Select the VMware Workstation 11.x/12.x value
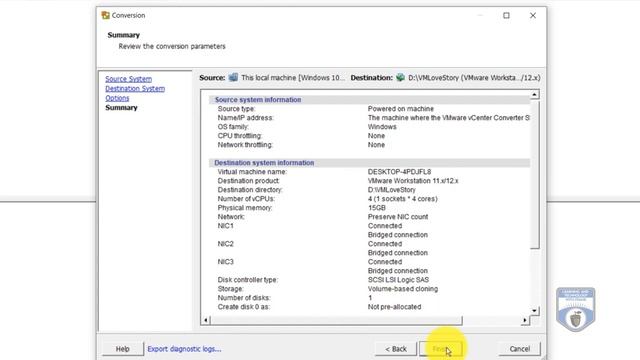Viewport: 640px width, 360px height. coord(413,181)
